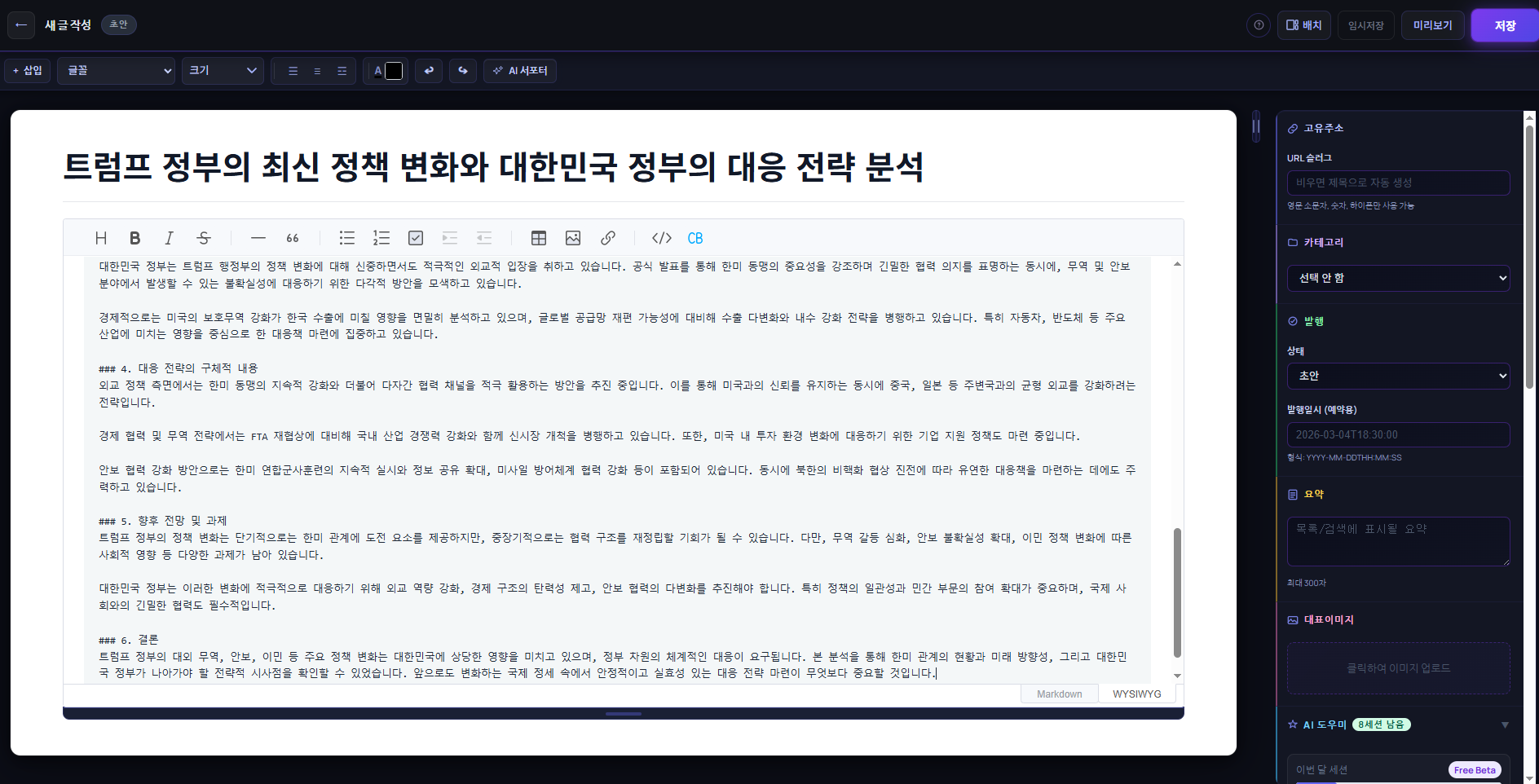Viewport: 1539px width, 784px height.
Task: Open the 크기 size dropdown
Action: point(222,71)
